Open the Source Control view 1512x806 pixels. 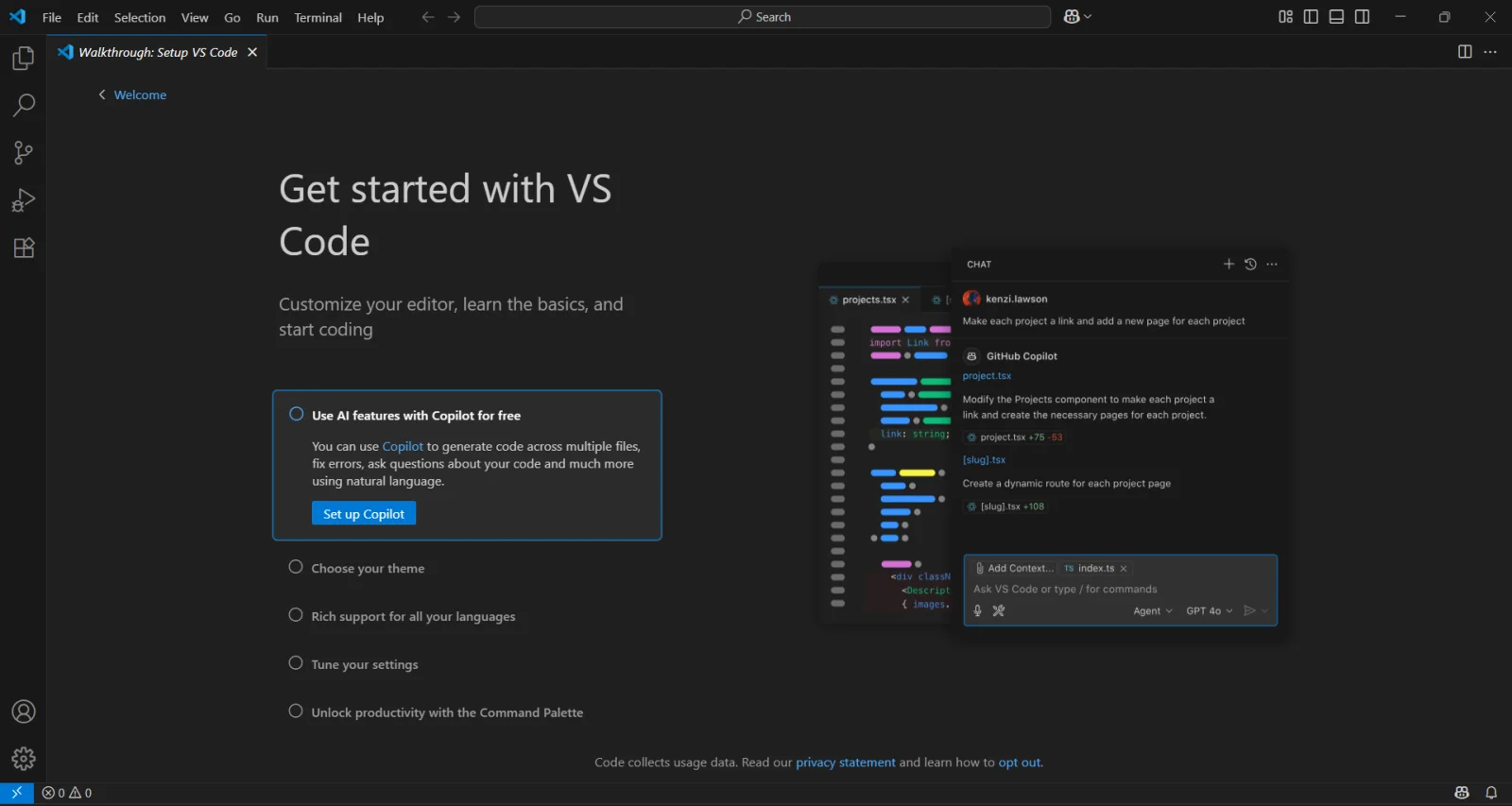pyautogui.click(x=24, y=152)
